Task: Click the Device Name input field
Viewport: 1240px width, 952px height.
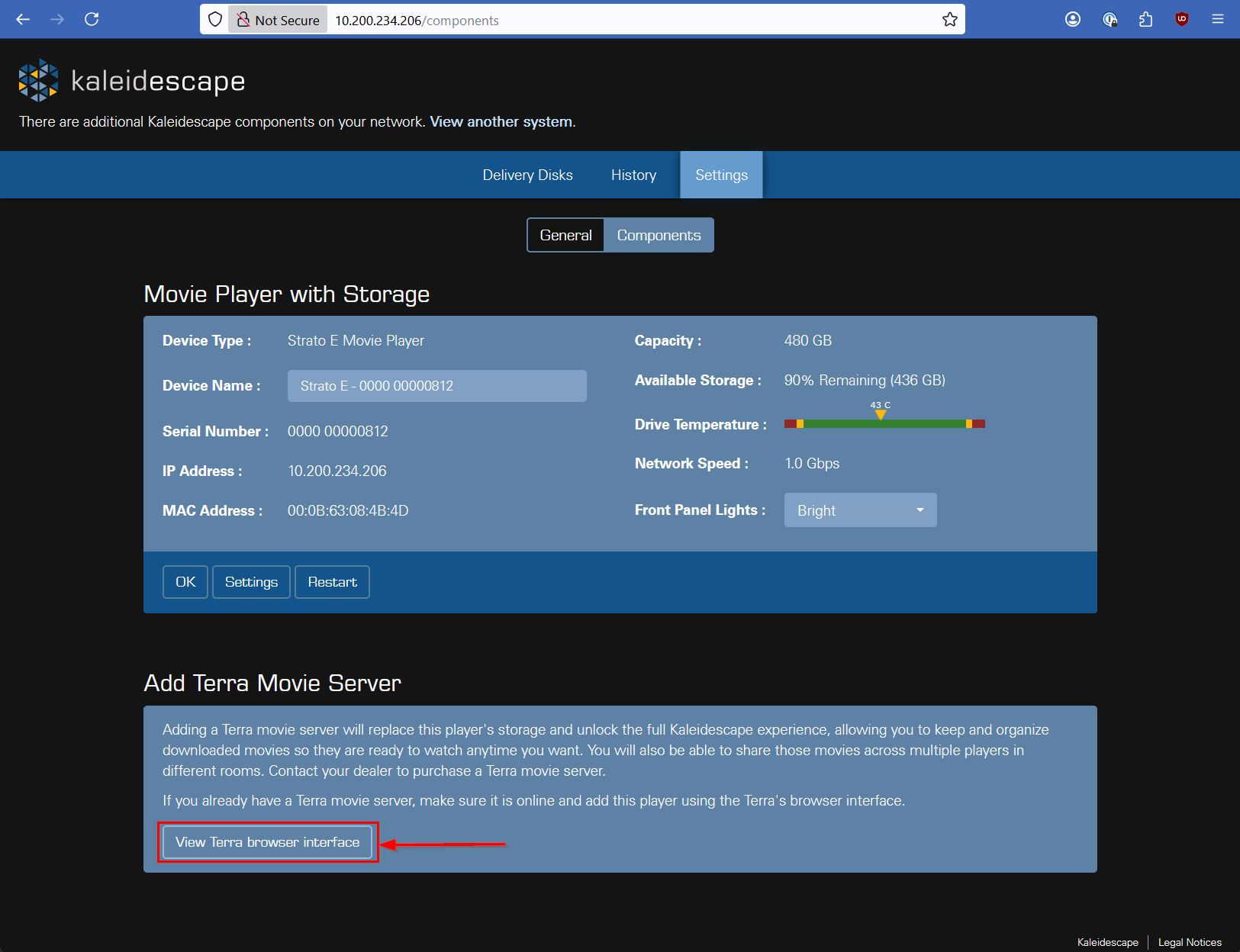Action: 436,386
